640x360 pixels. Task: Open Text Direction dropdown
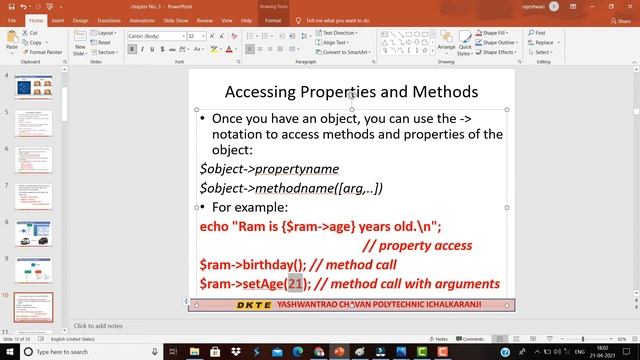(x=337, y=33)
